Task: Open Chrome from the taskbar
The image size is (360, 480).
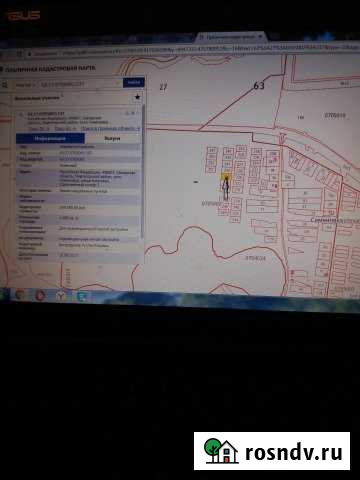Action: [20, 295]
